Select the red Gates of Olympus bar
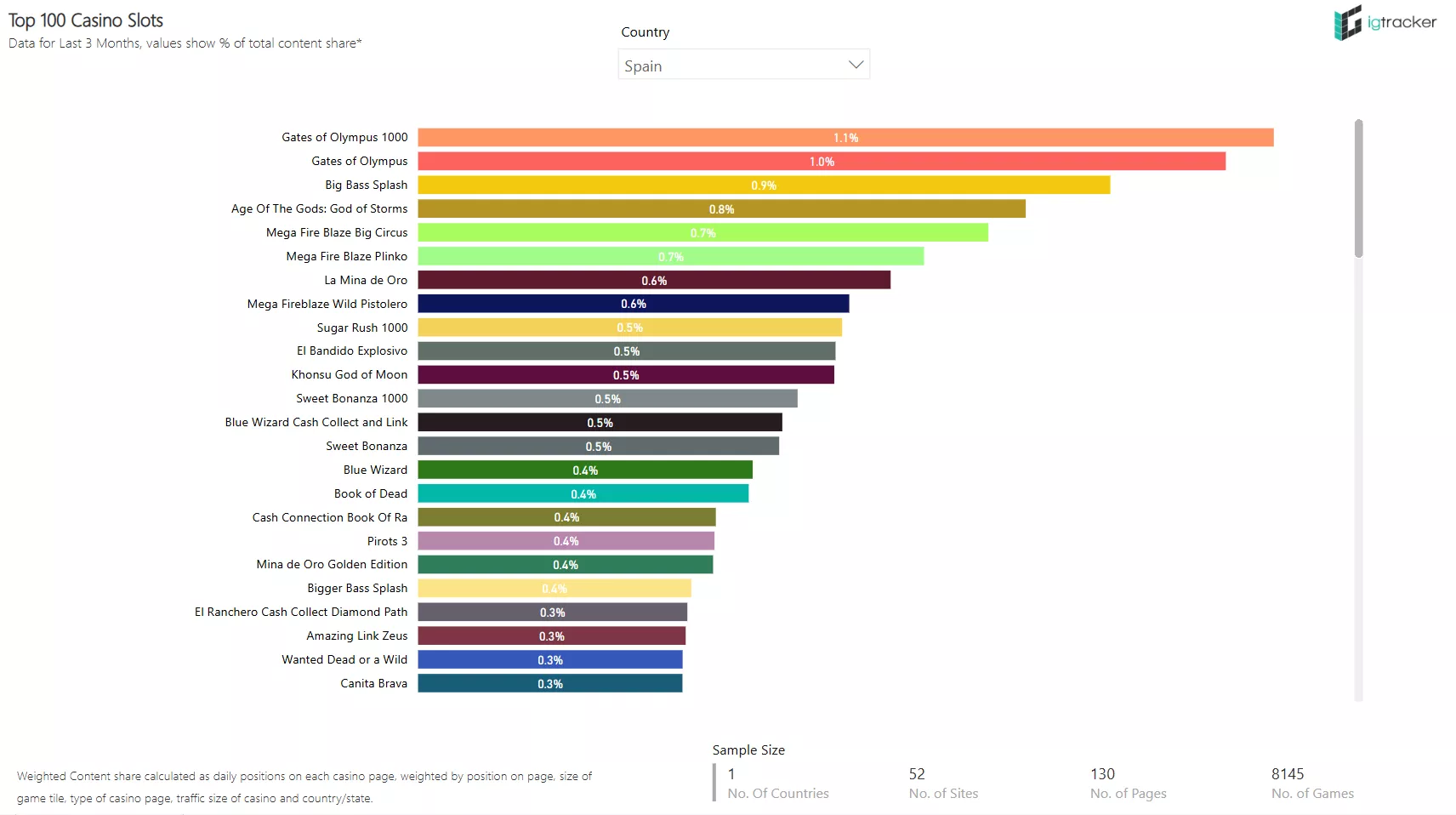 click(822, 162)
